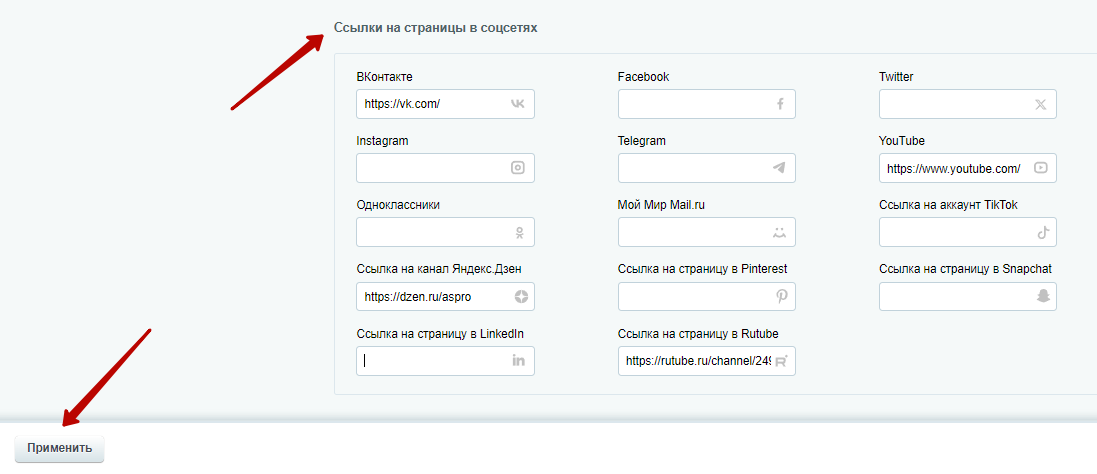This screenshot has width=1097, height=474.
Task: Focus the Telegram link input field
Action: pyautogui.click(x=707, y=168)
